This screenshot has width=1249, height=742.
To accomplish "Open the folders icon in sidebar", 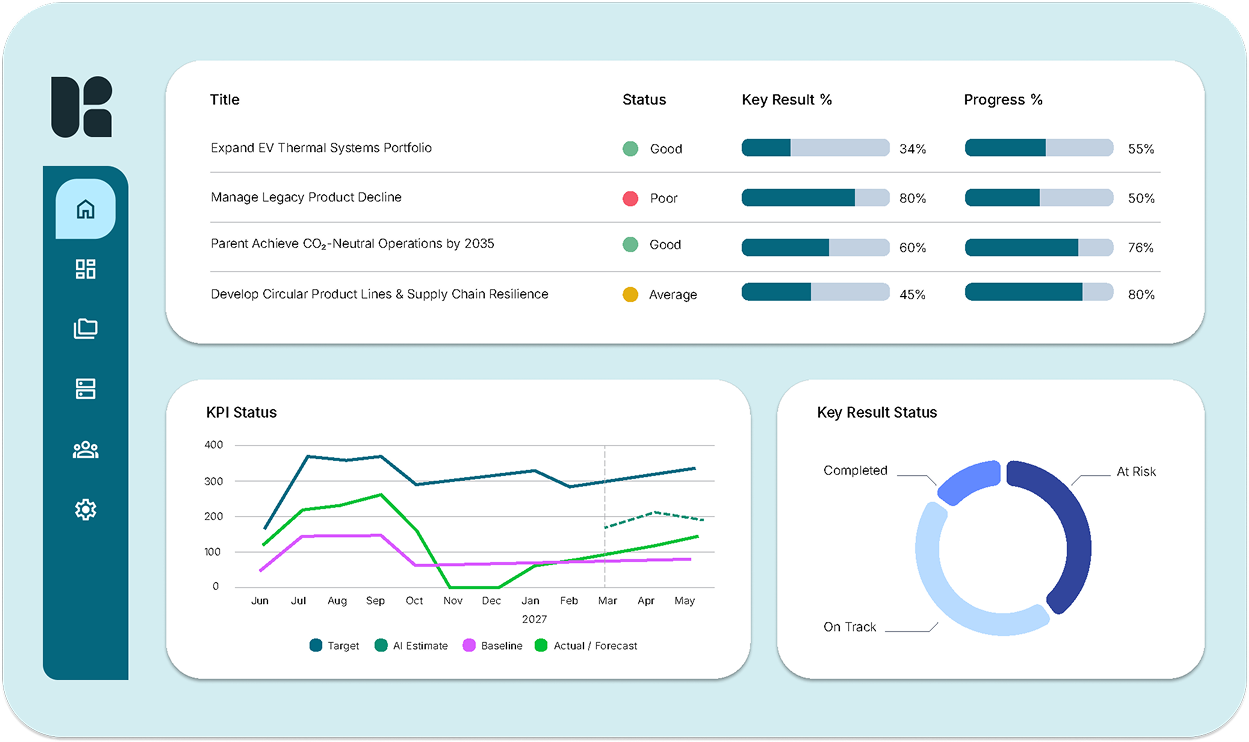I will (x=85, y=329).
